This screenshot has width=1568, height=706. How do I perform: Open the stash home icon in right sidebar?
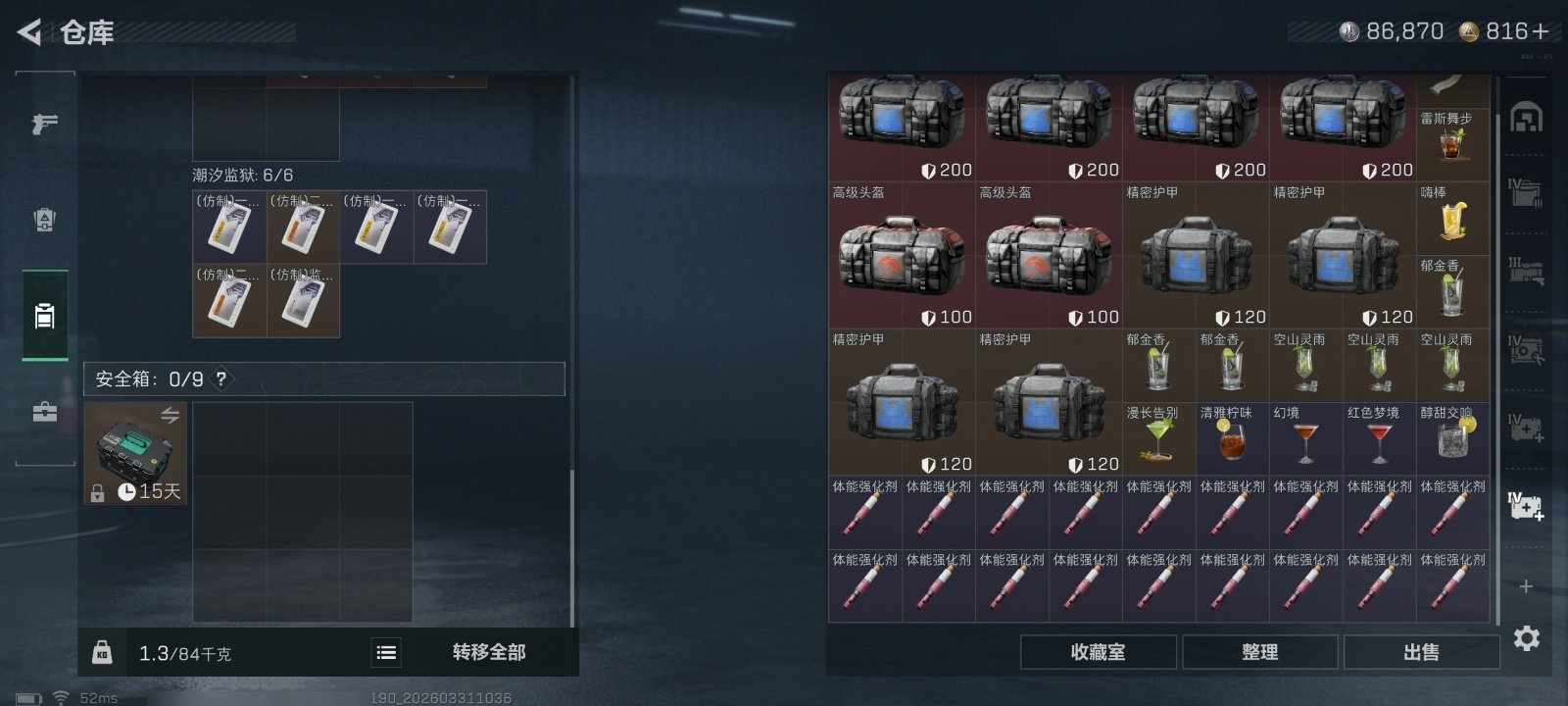[x=1526, y=118]
